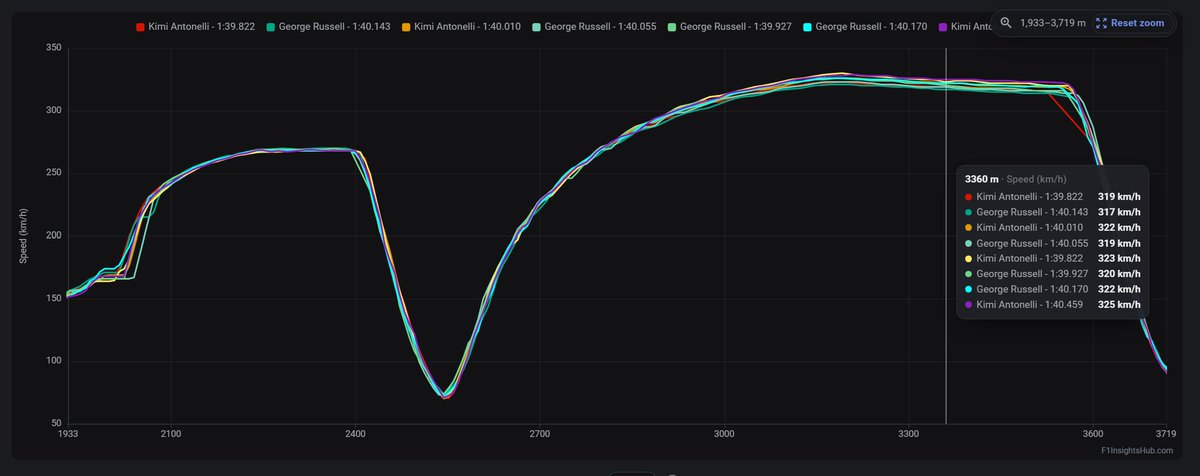Click the tooltip row with 323 km/h
Screen dimensions: 1200x476
[1053, 258]
